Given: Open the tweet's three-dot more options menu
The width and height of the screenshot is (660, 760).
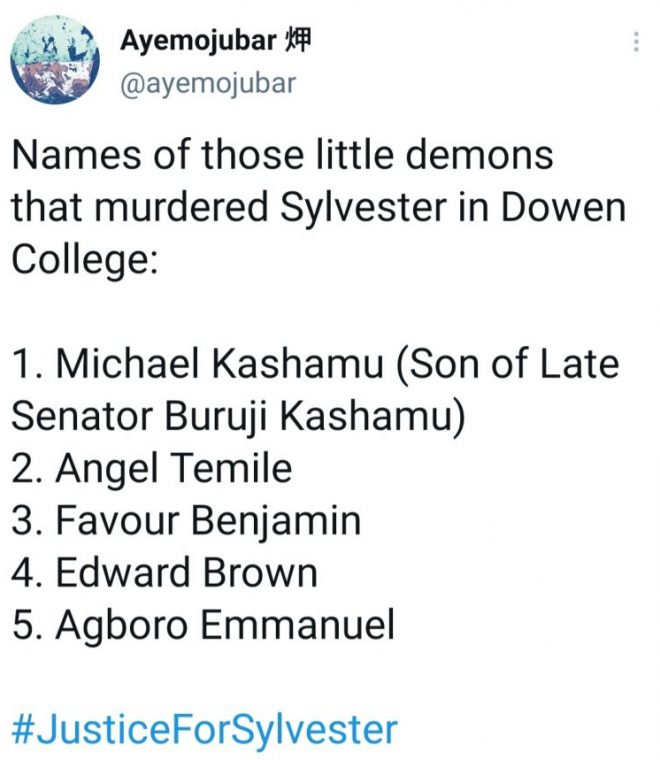Looking at the screenshot, I should [x=636, y=42].
